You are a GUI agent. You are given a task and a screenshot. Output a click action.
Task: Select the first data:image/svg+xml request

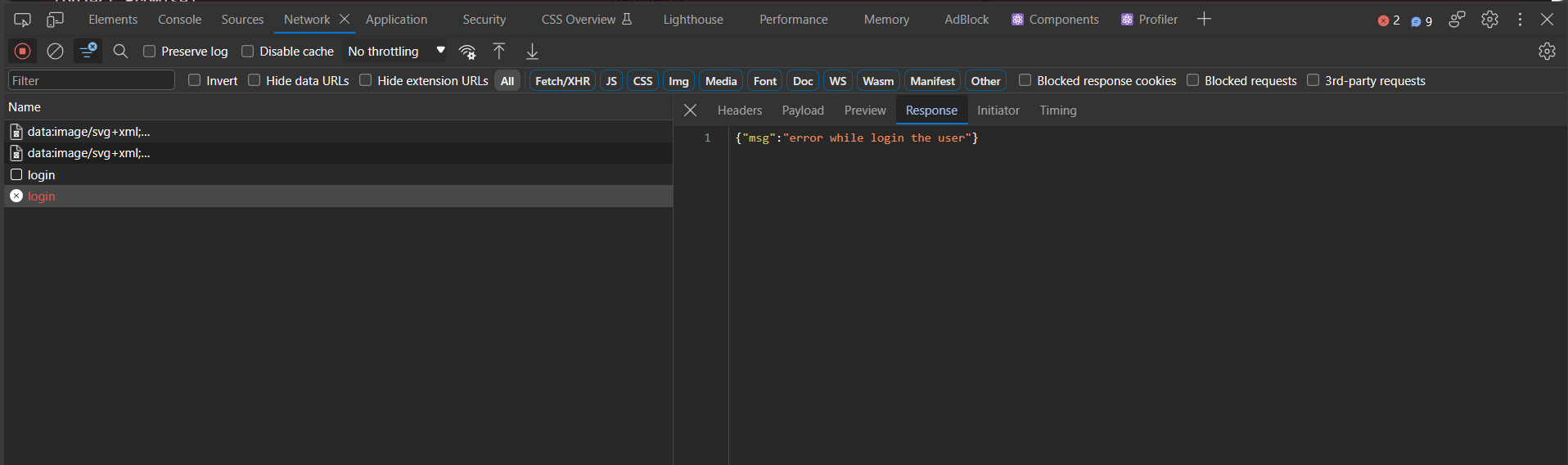pos(339,132)
